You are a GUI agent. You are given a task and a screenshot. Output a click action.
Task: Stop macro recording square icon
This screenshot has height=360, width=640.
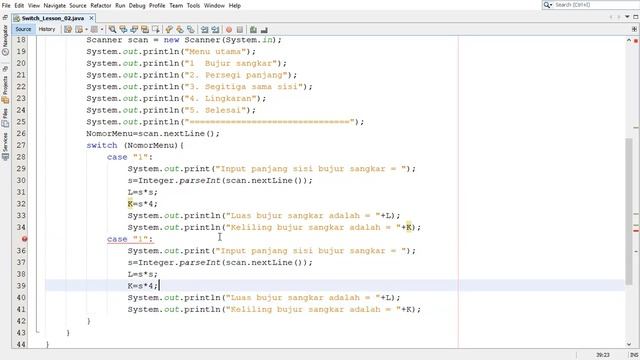point(240,29)
